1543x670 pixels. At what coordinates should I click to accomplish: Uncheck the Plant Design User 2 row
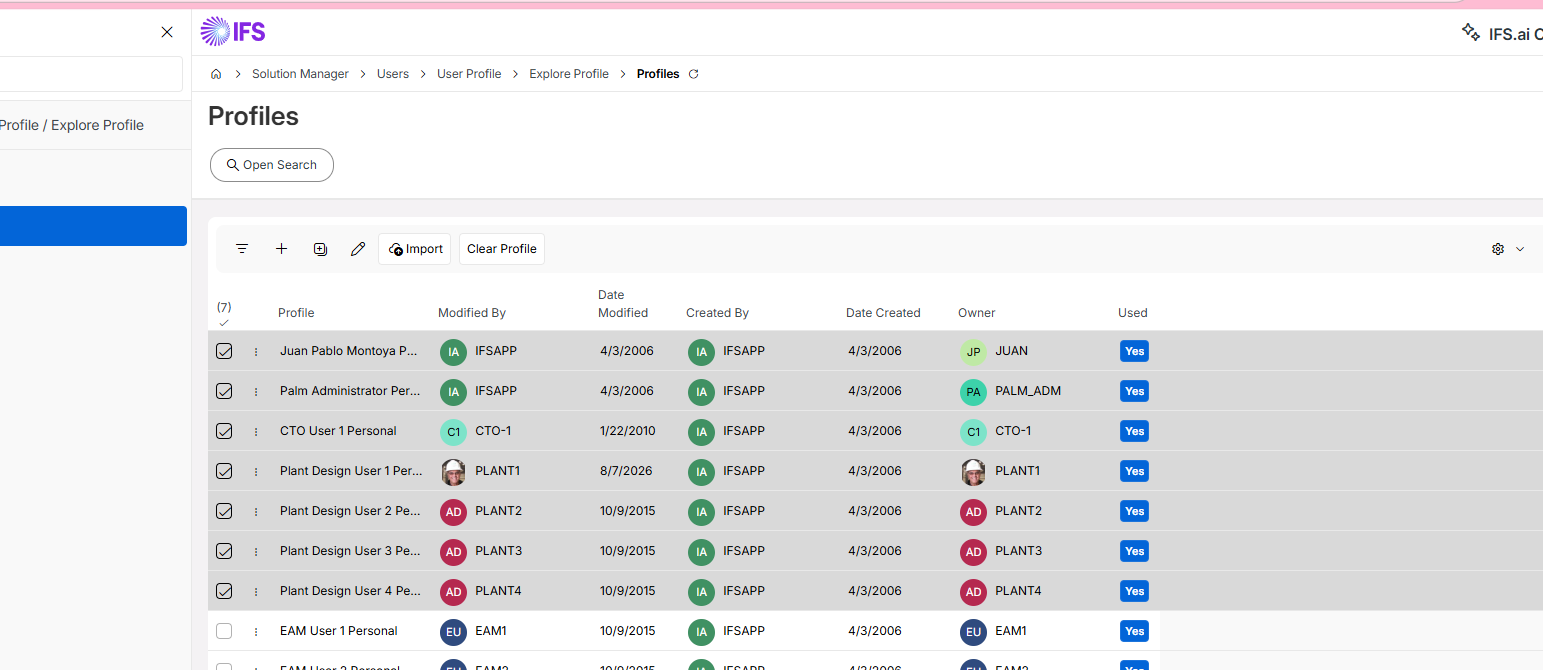pos(224,511)
